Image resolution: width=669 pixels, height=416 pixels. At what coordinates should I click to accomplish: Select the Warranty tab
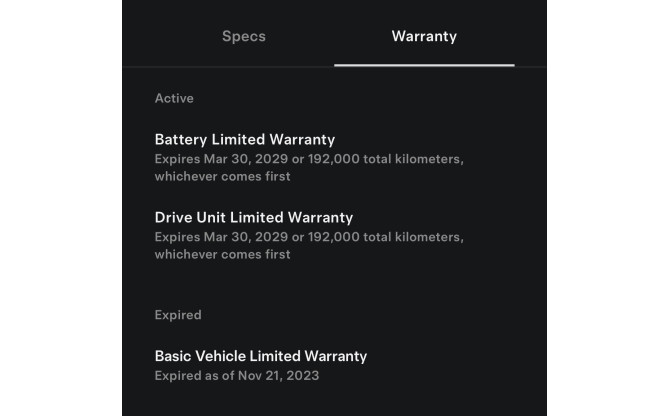coord(424,36)
